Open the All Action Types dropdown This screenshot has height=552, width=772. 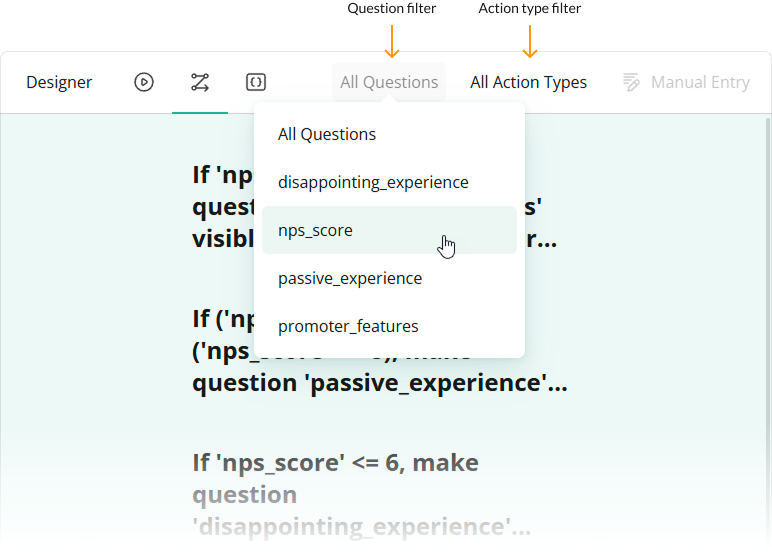pyautogui.click(x=528, y=82)
